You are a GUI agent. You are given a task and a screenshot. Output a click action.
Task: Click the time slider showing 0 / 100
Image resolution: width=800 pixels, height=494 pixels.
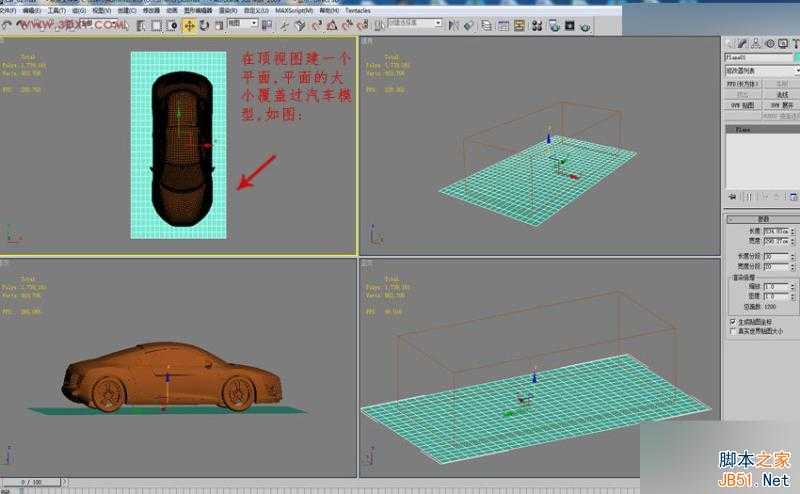click(32, 482)
